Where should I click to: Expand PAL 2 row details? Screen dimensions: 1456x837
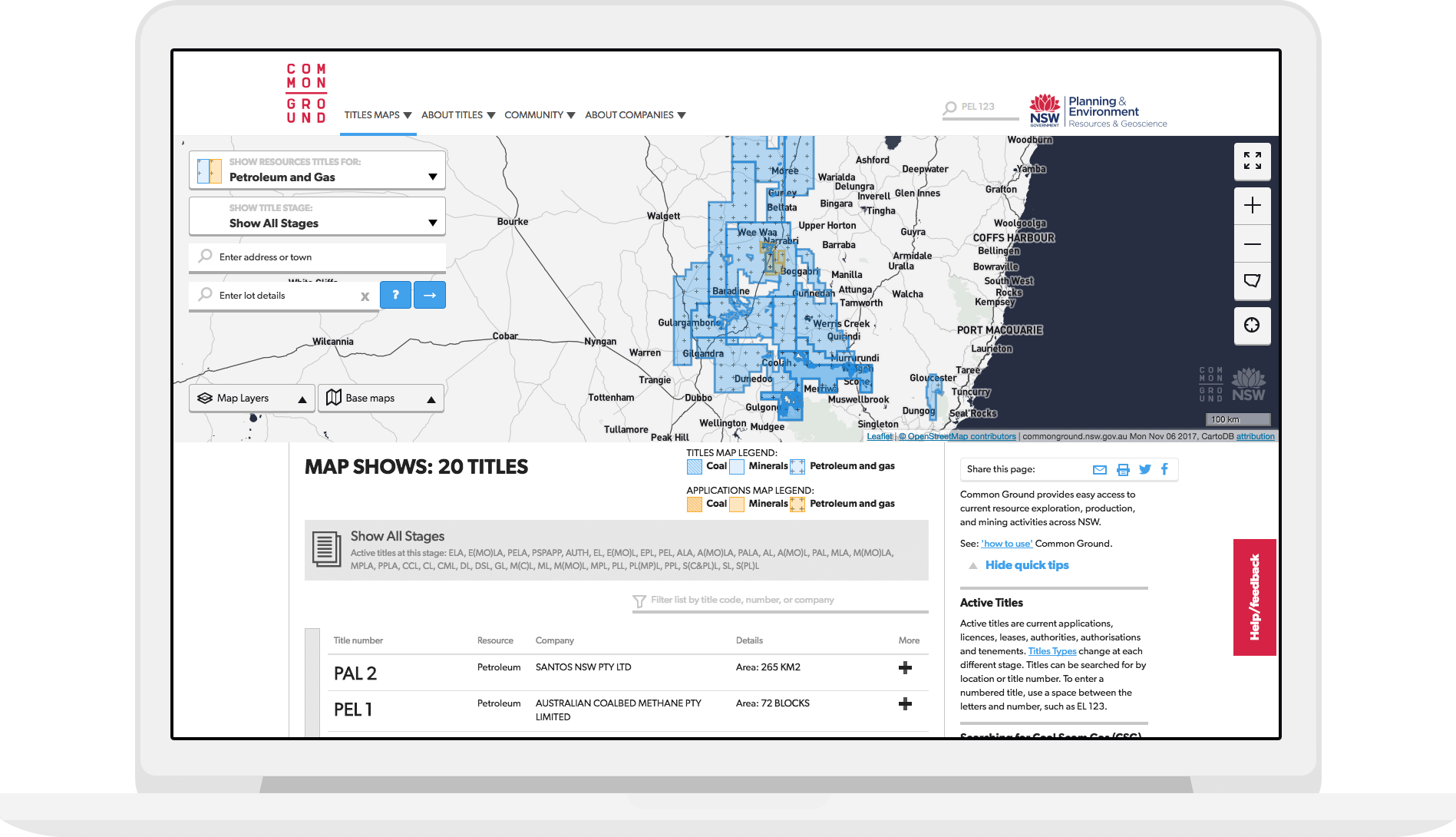pyautogui.click(x=905, y=668)
